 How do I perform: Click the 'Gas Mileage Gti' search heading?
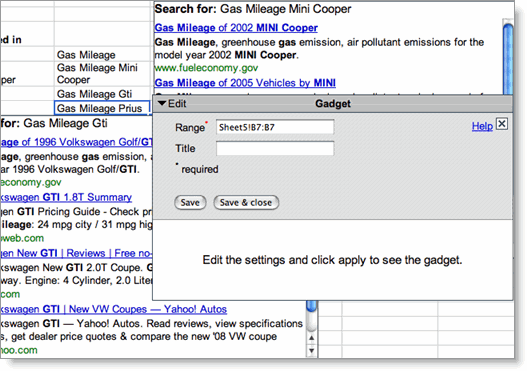(x=54, y=123)
